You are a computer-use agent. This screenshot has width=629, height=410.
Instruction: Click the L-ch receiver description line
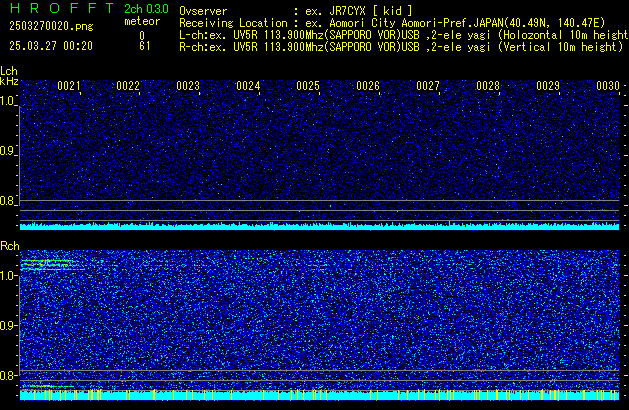point(404,35)
